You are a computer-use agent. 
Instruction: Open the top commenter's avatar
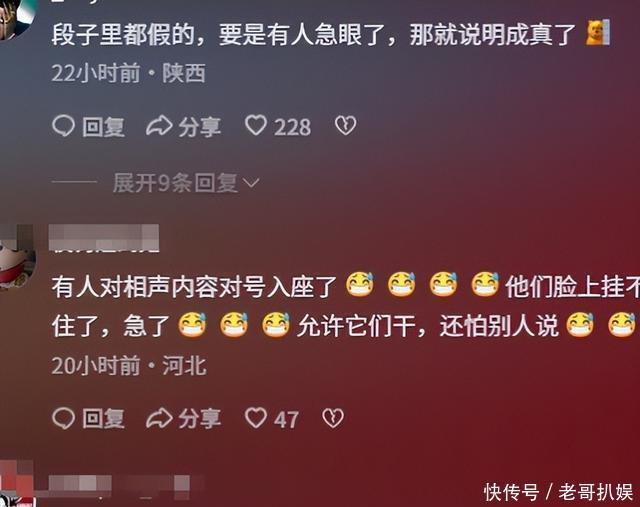pos(16,18)
